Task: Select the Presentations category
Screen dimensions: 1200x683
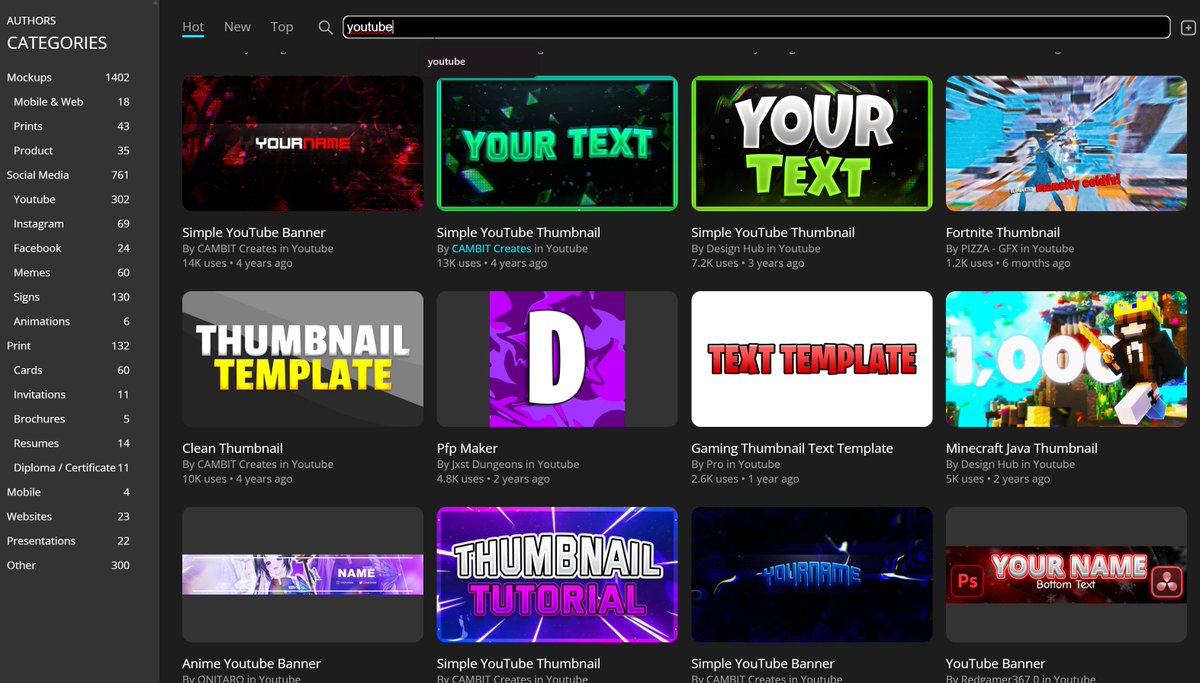Action: 68,541
